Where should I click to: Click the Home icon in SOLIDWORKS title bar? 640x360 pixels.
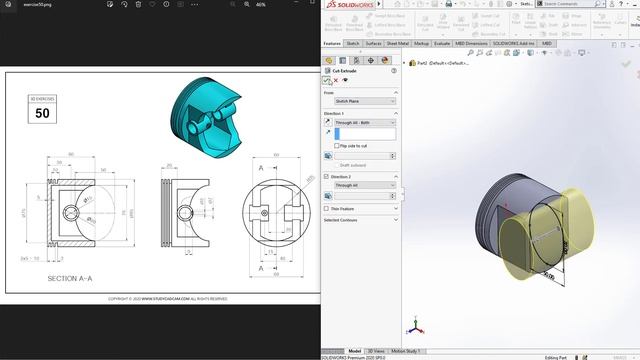[x=397, y=4]
